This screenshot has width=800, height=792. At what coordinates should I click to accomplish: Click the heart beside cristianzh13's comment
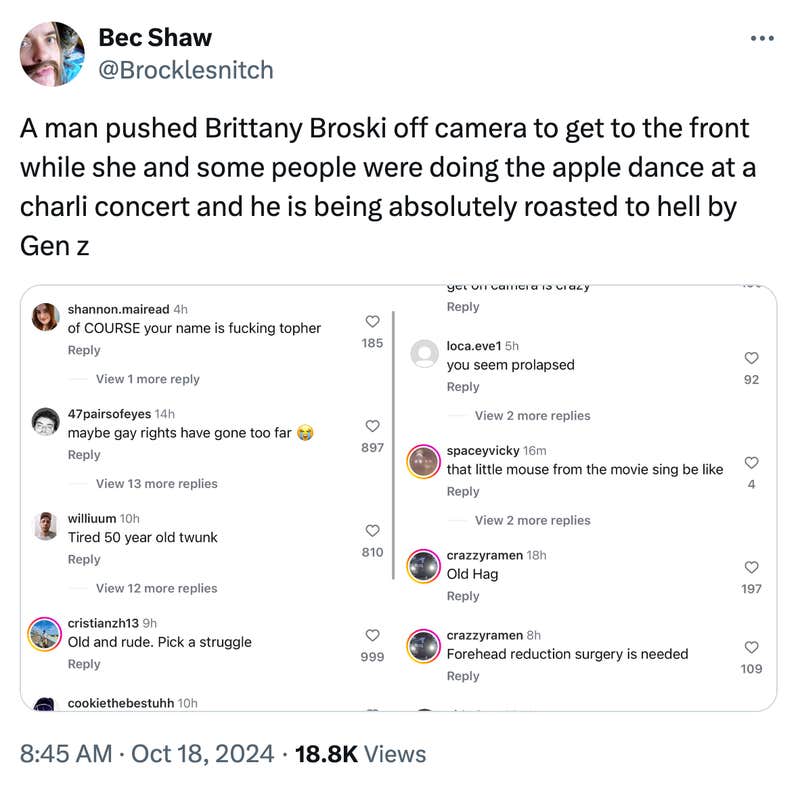(372, 634)
